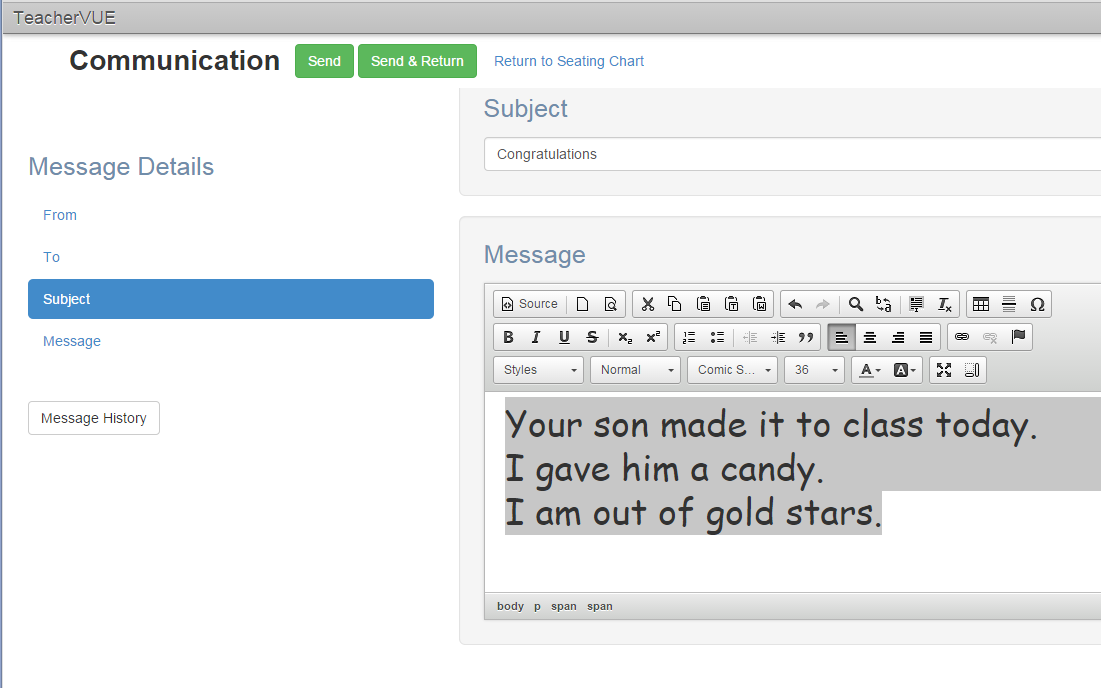1101x688 pixels.
Task: Follow the Return to Seating Chart link
Action: pyautogui.click(x=569, y=61)
